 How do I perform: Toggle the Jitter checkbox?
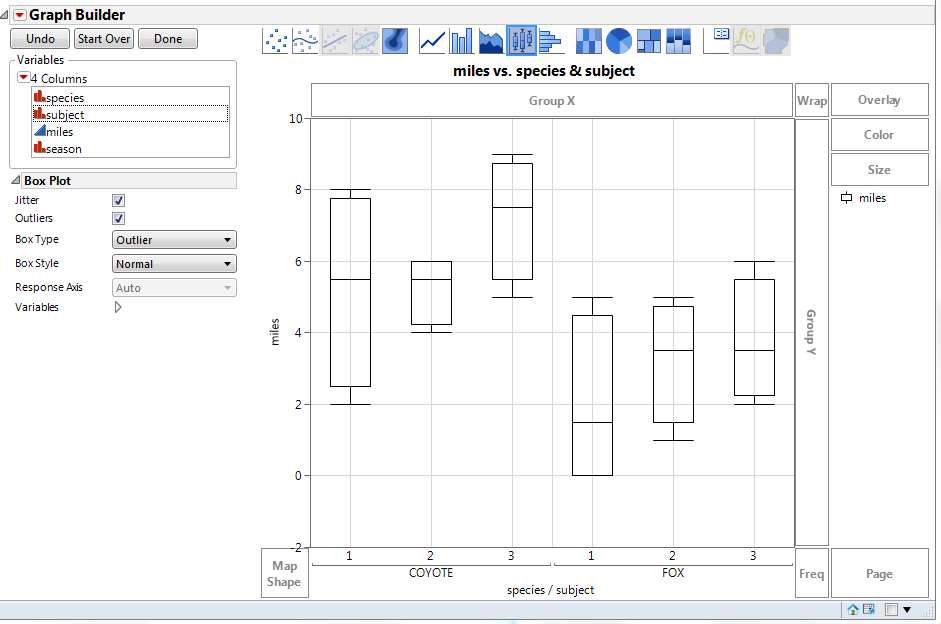[119, 200]
